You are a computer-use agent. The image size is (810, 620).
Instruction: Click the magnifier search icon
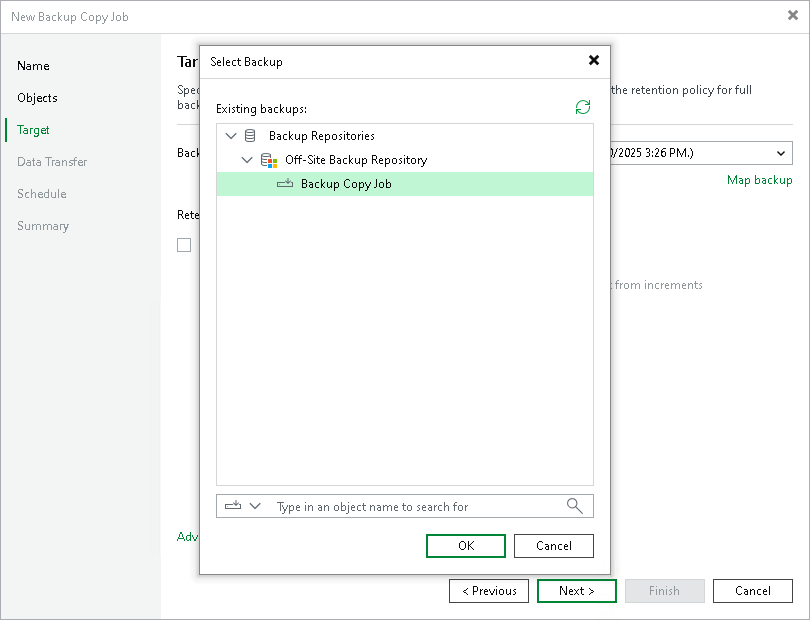574,506
